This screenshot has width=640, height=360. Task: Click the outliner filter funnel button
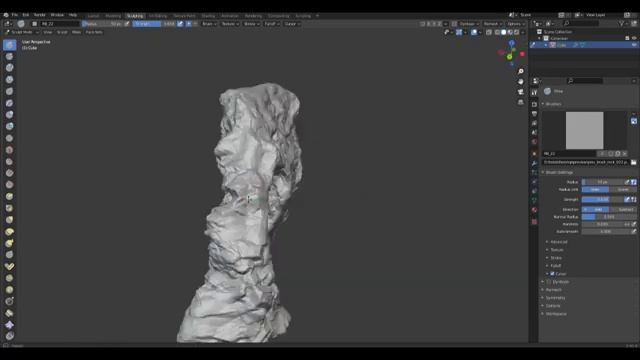[x=622, y=24]
